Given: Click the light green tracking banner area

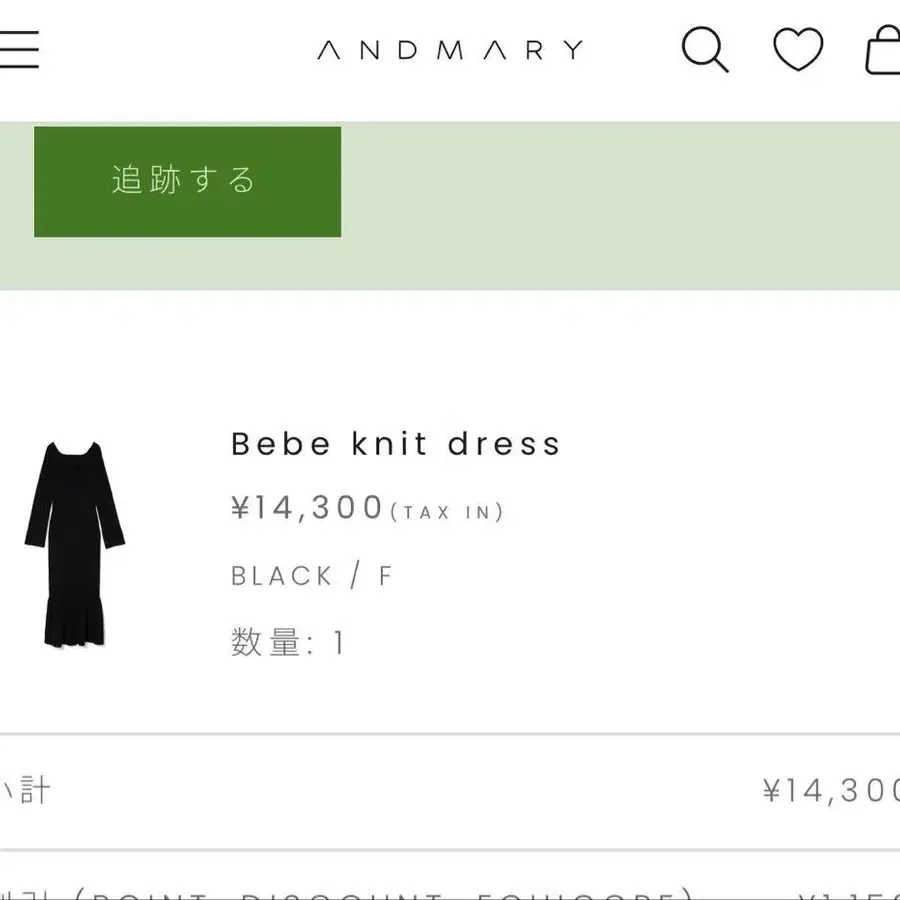Looking at the screenshot, I should pos(620,205).
